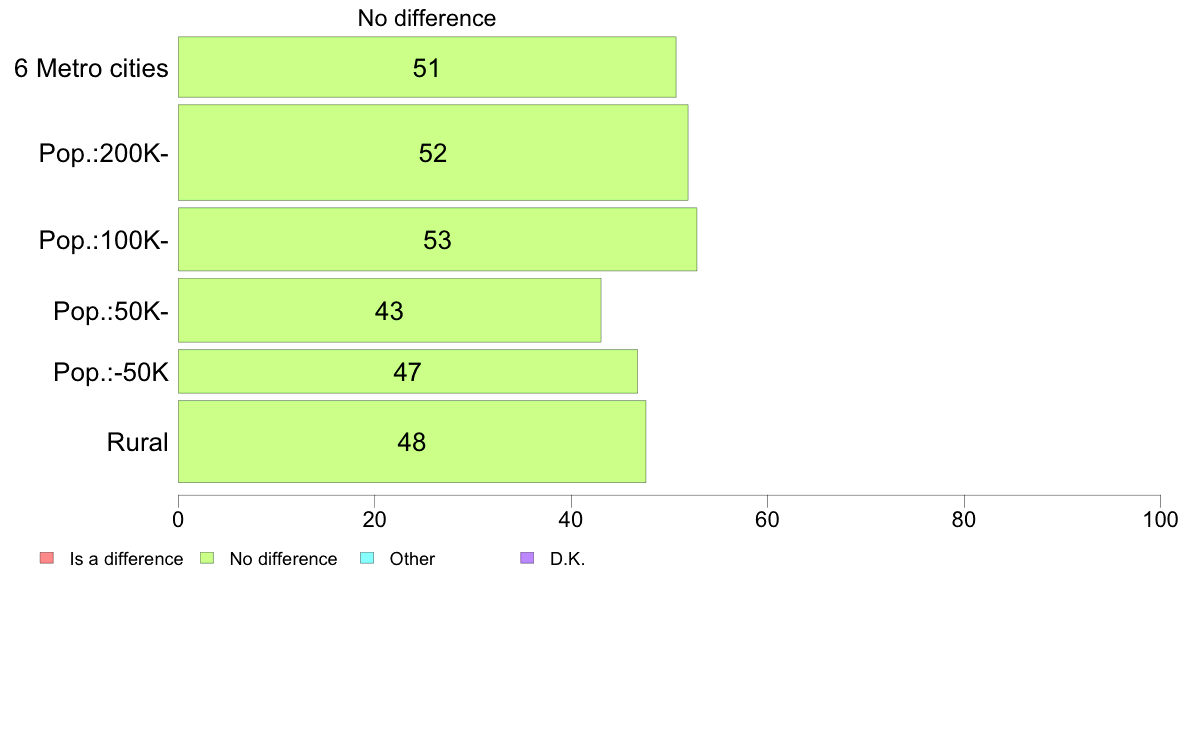Select the Pop.:200K- bar showing 52
Viewport: 1188px width, 736px height.
(x=433, y=152)
